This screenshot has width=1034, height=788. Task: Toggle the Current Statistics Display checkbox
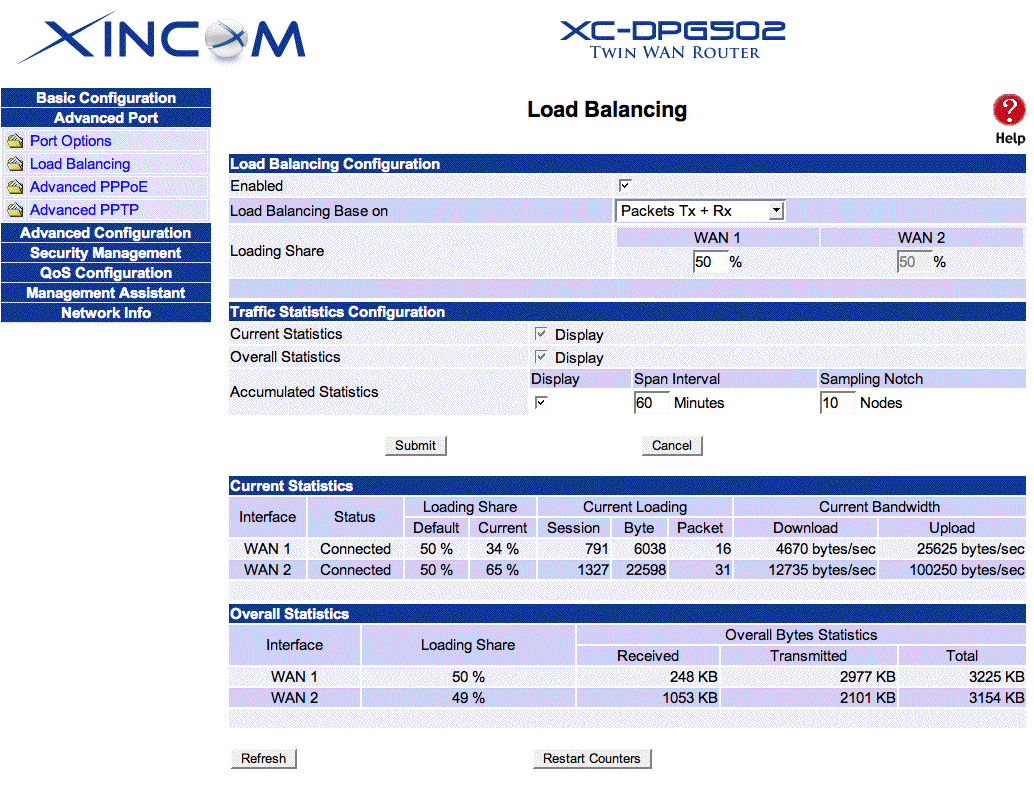point(541,334)
